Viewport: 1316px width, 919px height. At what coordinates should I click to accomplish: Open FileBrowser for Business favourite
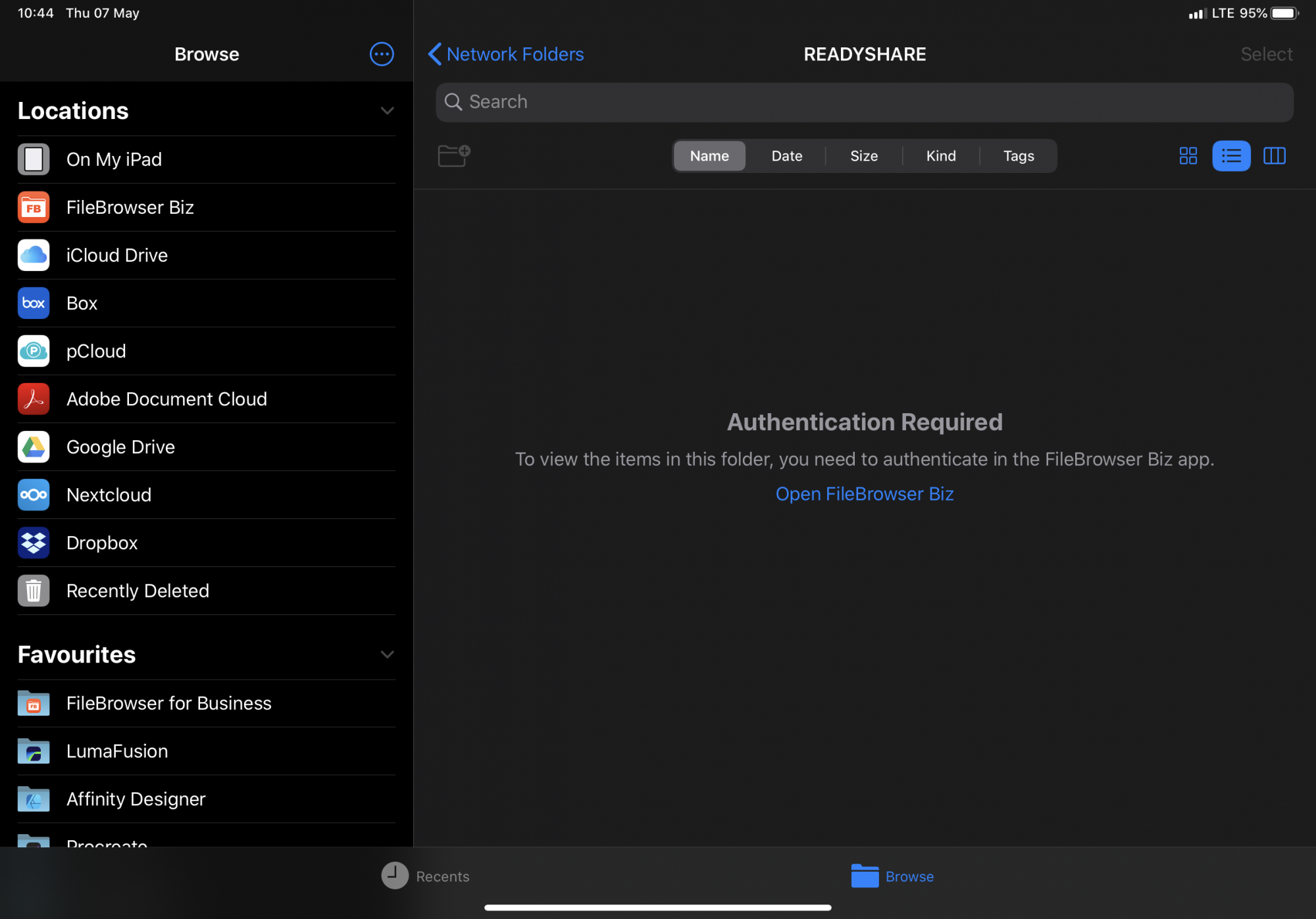[207, 703]
